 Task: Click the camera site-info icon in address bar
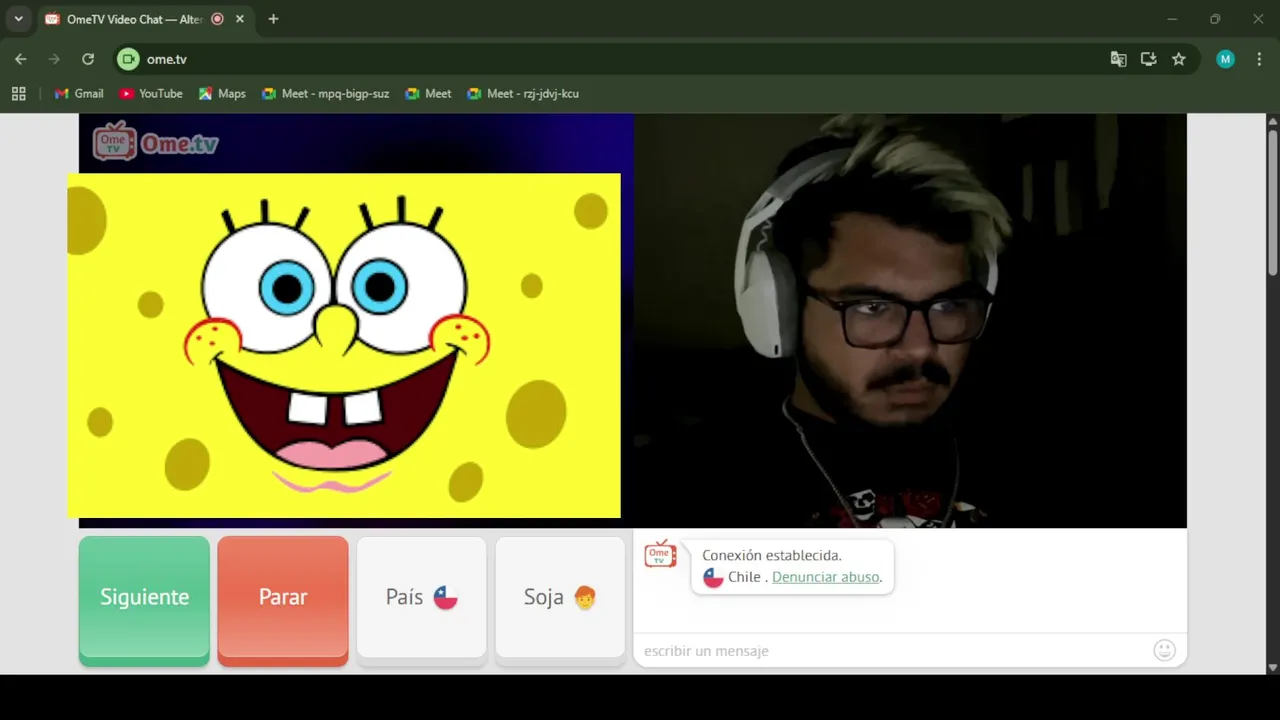point(128,59)
